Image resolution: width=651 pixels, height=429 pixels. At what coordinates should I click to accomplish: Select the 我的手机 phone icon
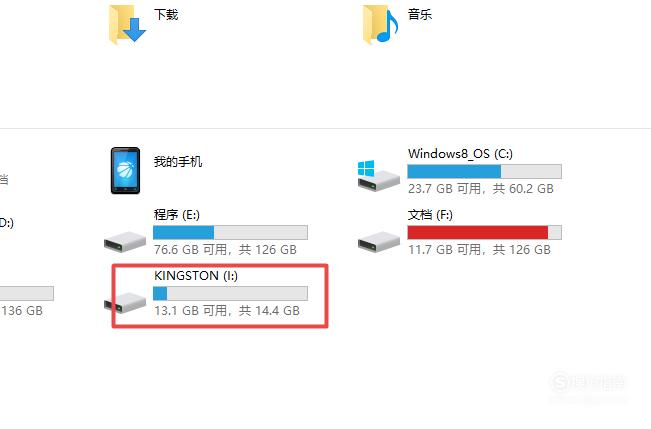coord(125,170)
